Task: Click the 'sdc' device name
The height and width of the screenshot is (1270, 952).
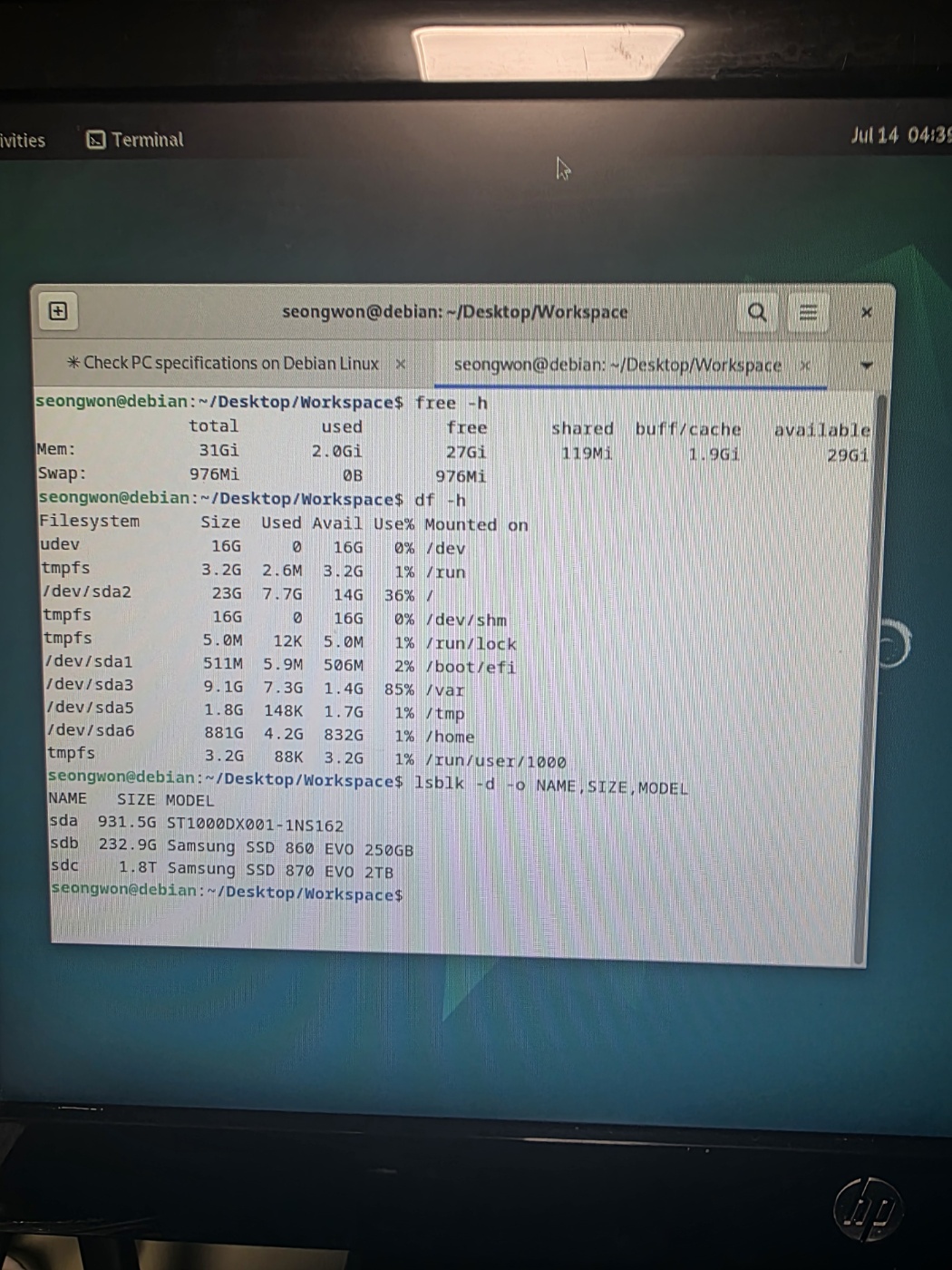Action: pos(64,865)
